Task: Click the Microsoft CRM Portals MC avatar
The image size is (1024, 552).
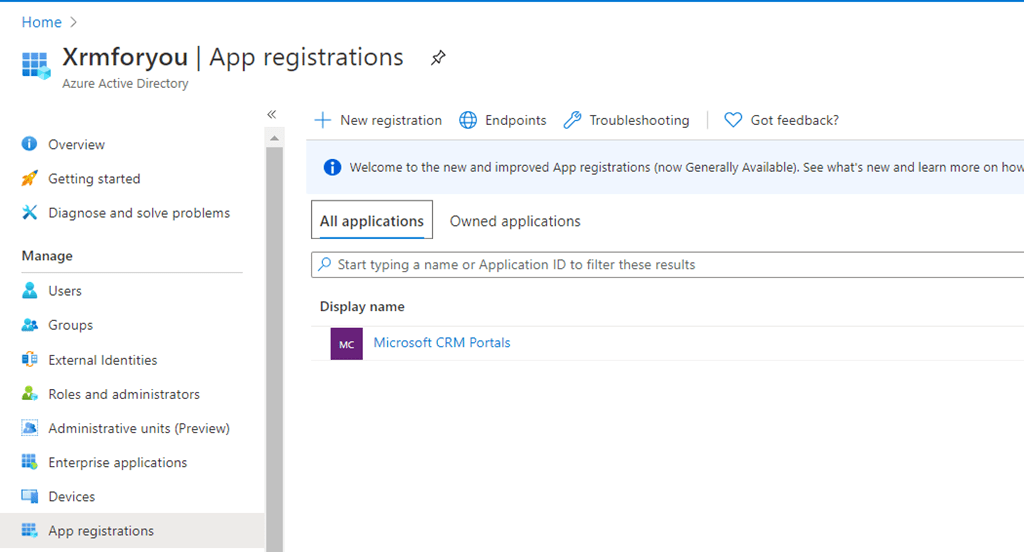Action: (x=346, y=343)
